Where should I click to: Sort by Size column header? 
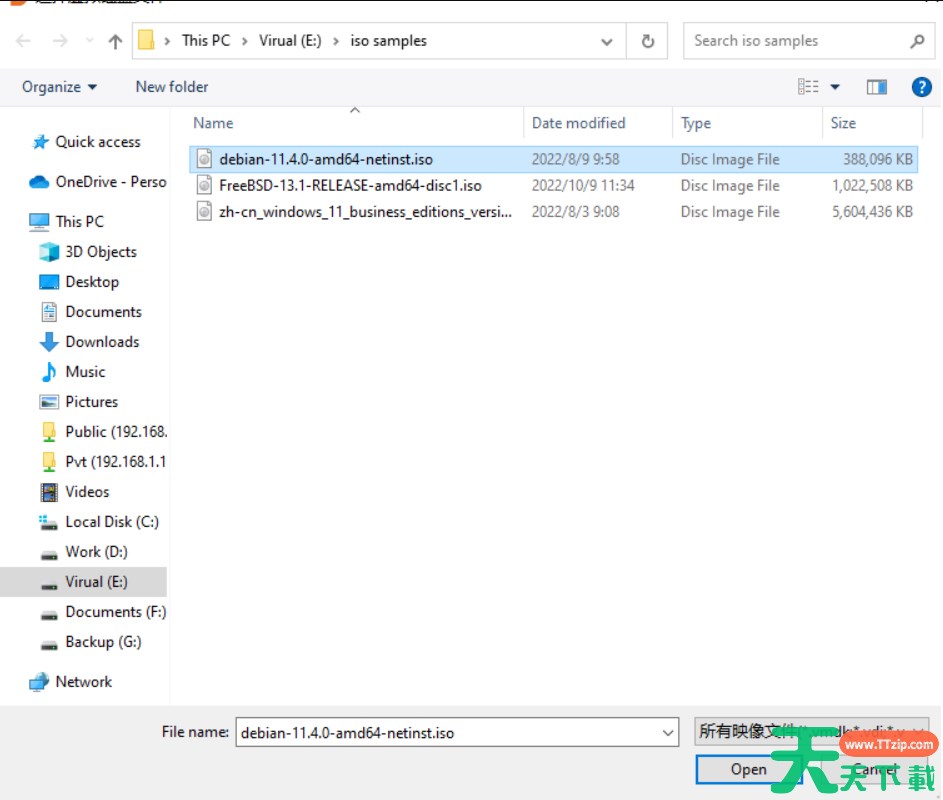(x=843, y=123)
